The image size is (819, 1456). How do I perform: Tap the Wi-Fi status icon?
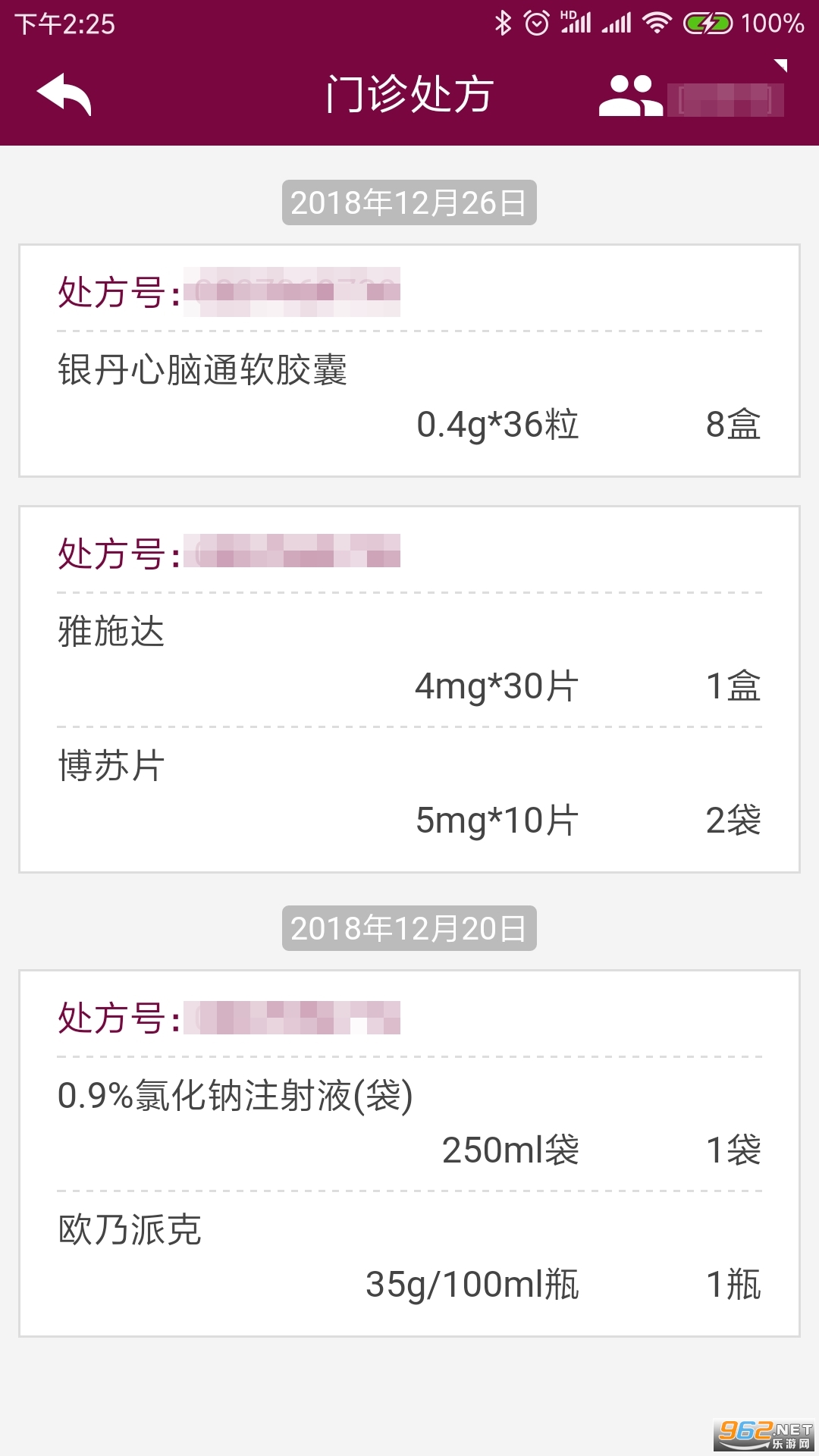coord(657,24)
